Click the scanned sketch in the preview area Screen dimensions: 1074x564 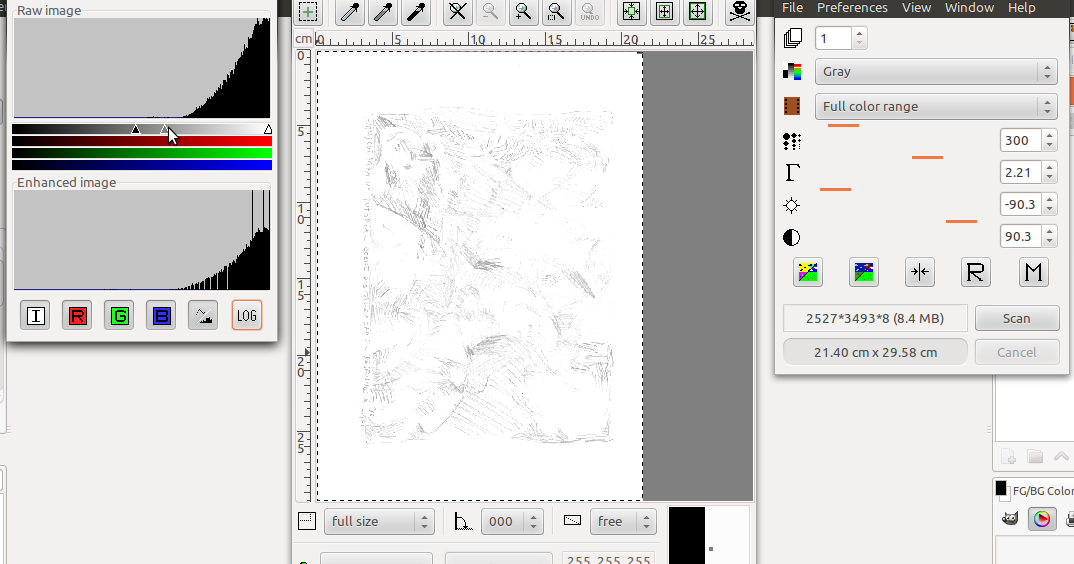coord(487,276)
